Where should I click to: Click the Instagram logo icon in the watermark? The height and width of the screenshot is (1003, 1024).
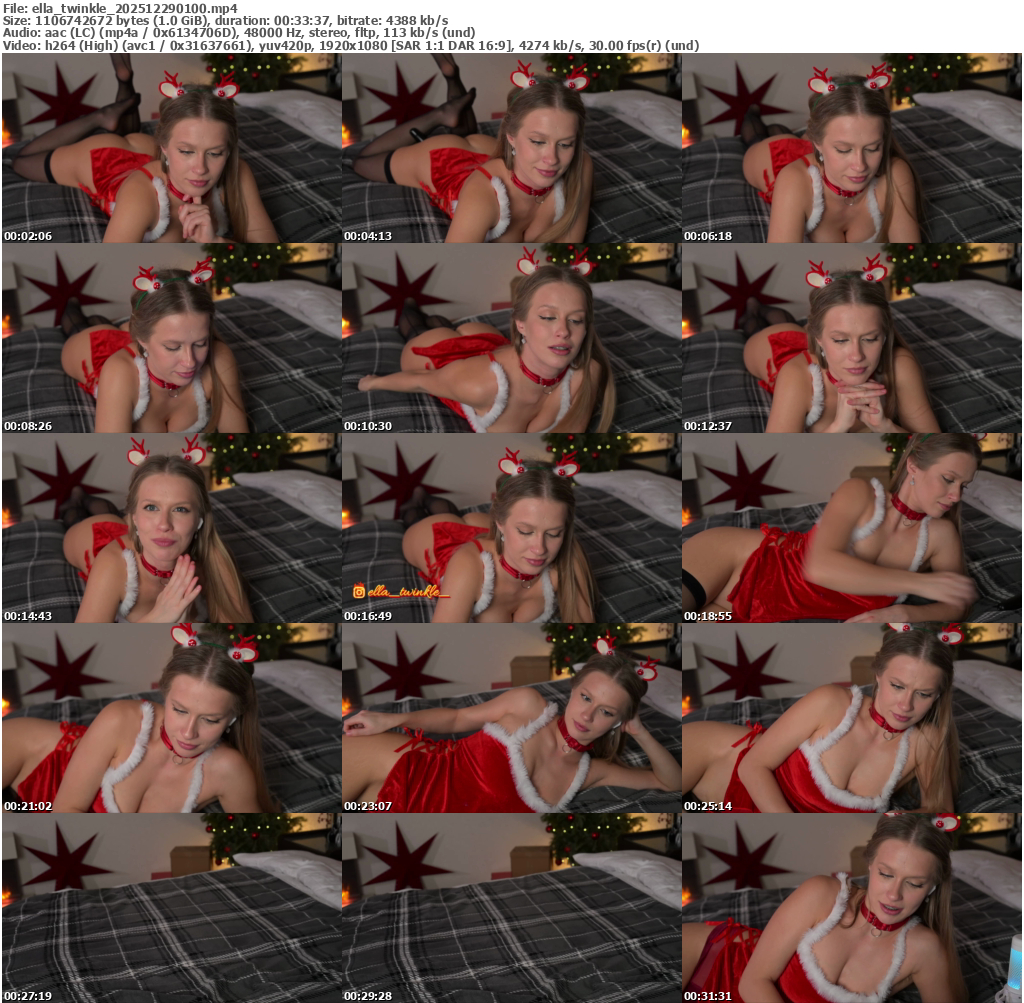pos(358,592)
